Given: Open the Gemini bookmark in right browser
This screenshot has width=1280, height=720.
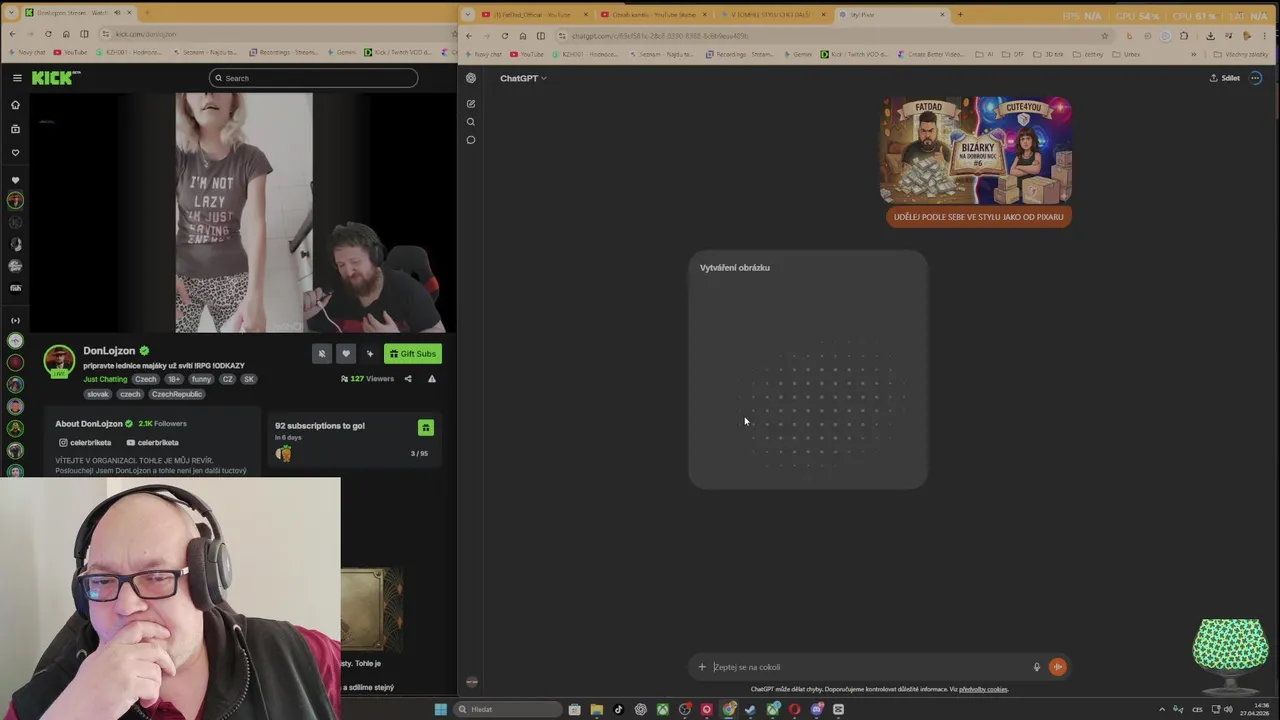Looking at the screenshot, I should point(798,54).
